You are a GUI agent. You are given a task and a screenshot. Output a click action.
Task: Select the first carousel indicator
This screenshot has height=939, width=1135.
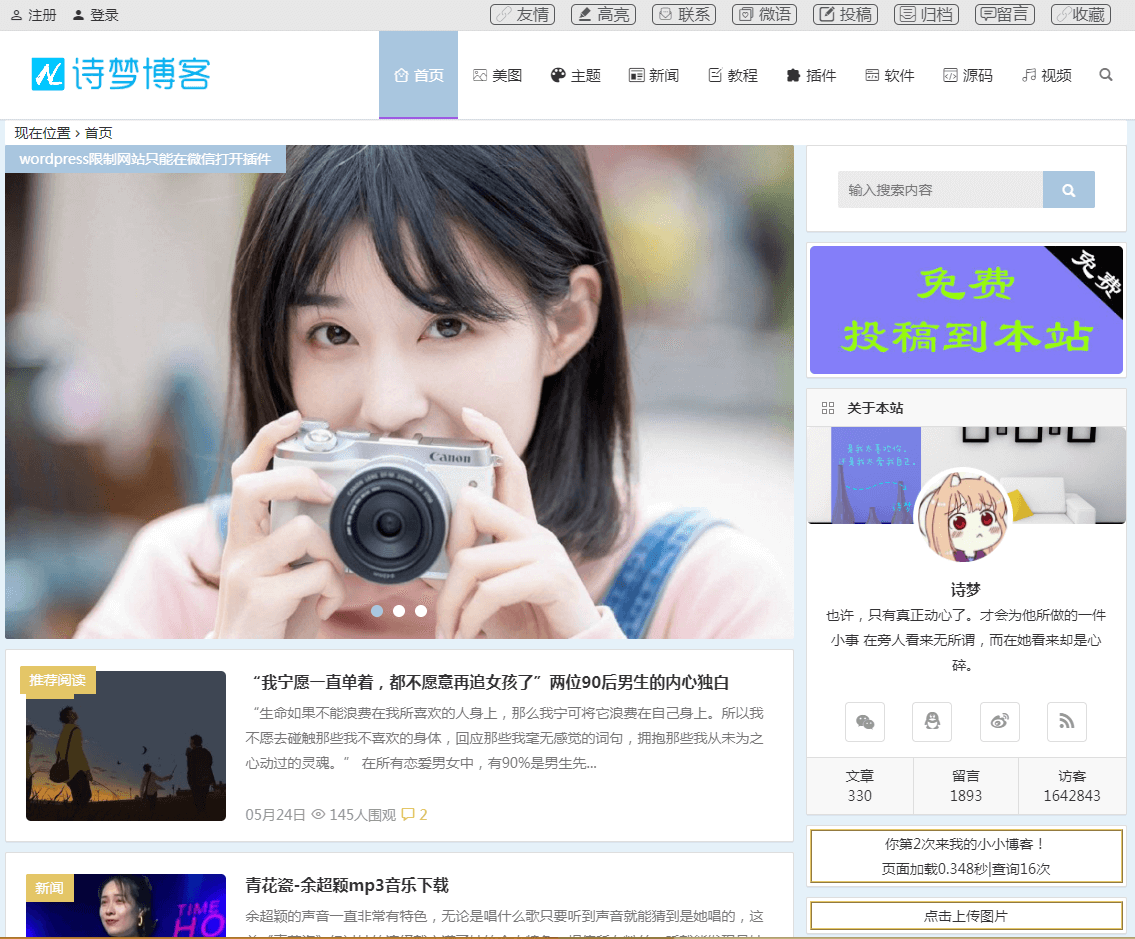[377, 611]
